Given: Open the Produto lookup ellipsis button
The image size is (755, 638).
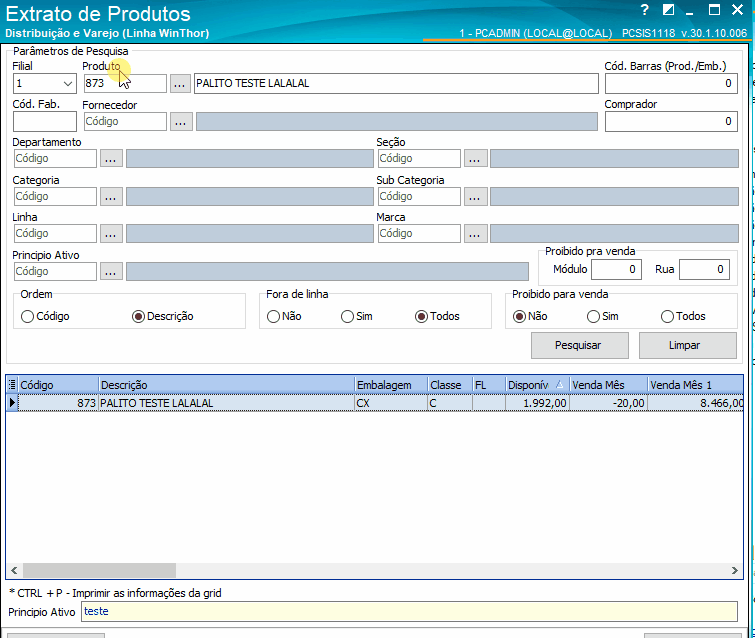Looking at the screenshot, I should [x=180, y=84].
